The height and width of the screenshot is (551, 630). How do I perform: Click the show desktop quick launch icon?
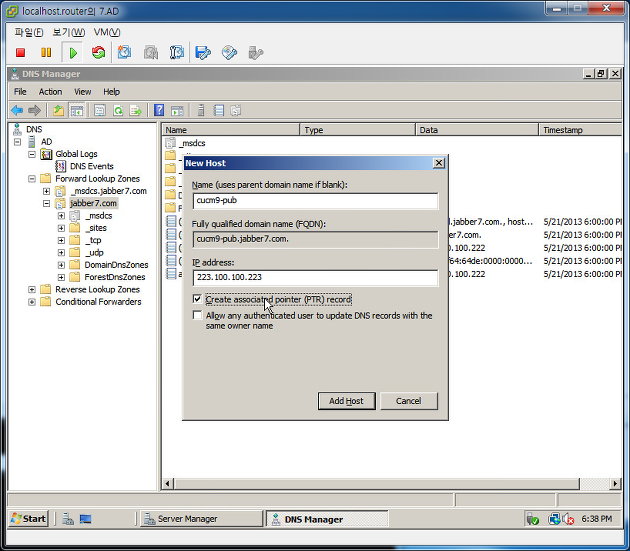point(85,519)
